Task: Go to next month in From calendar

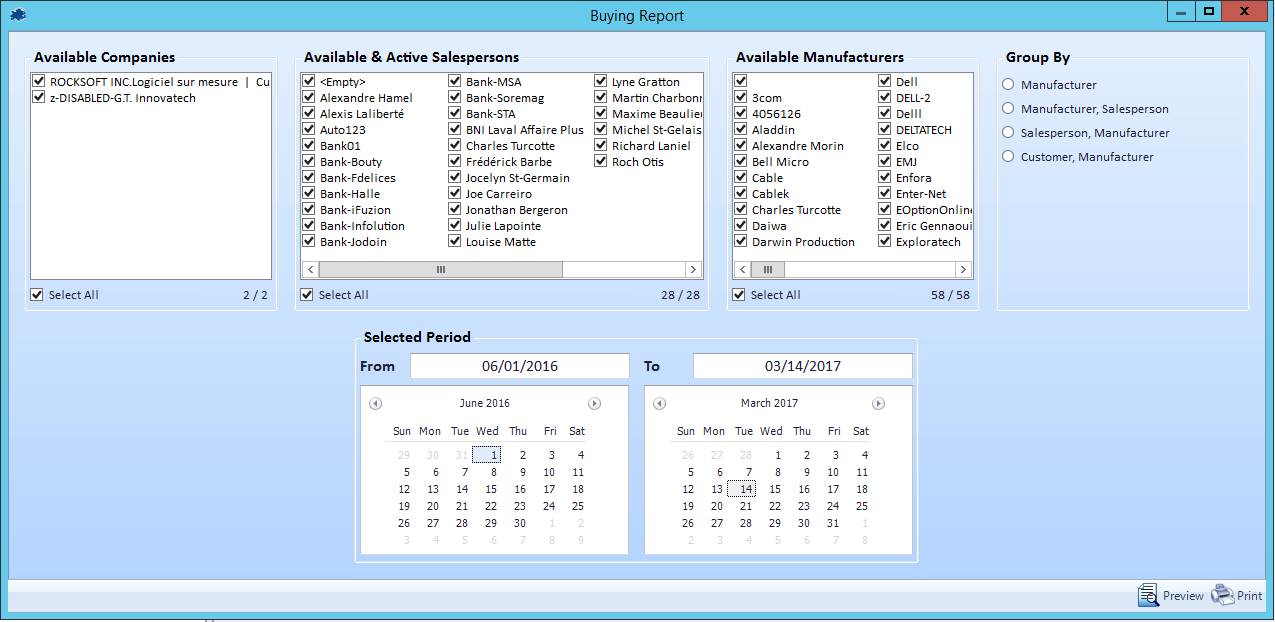Action: tap(594, 404)
